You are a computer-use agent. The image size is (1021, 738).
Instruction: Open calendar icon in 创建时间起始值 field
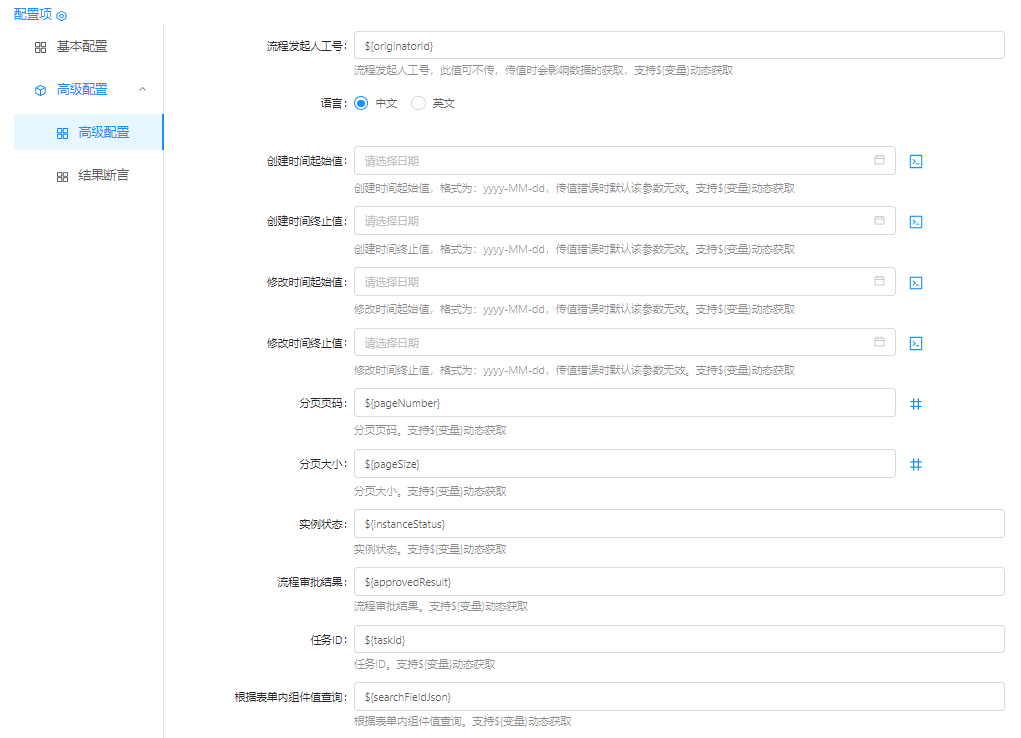(x=879, y=160)
